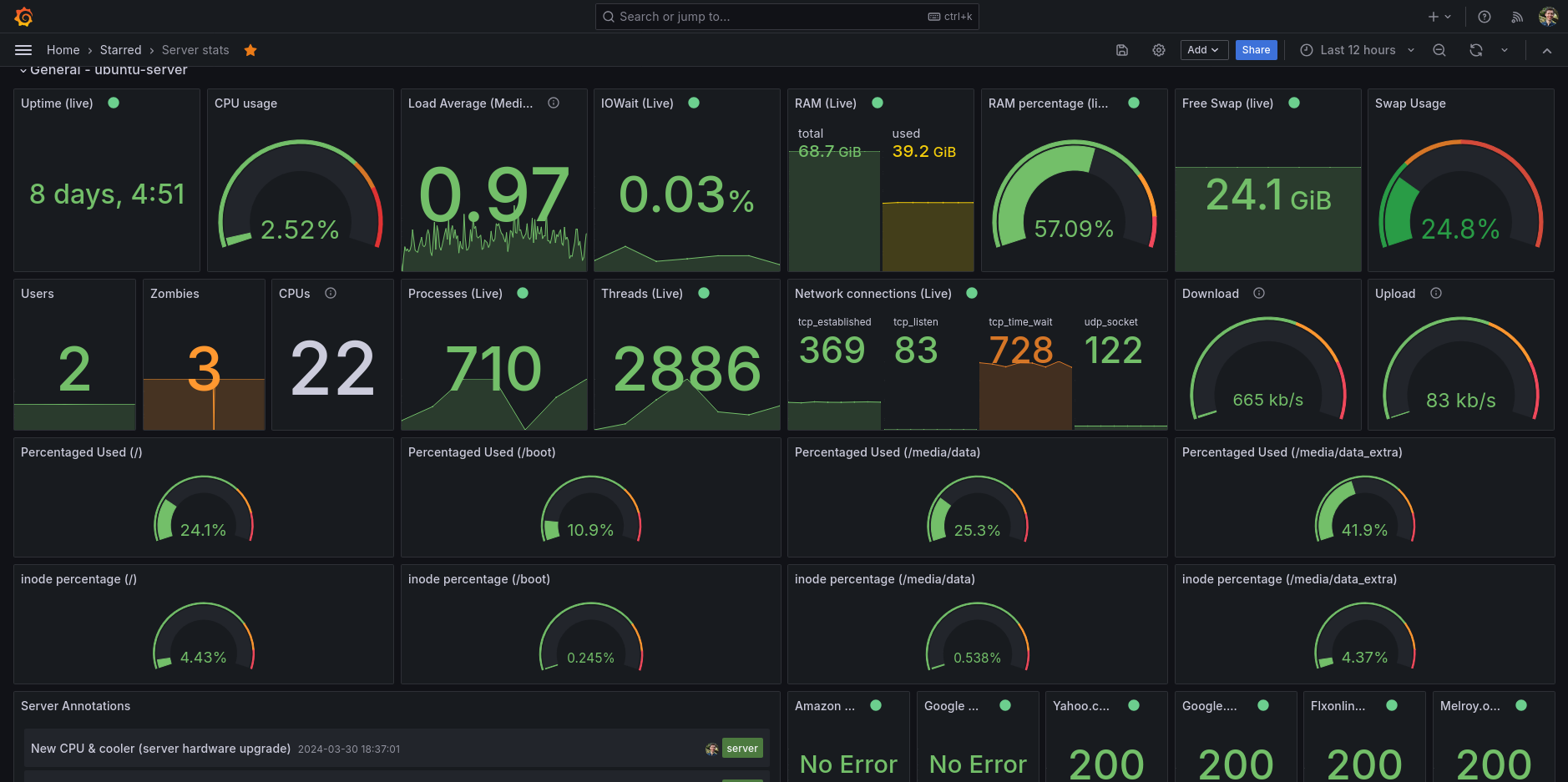Zoom out the time range
Screen dimensions: 1568x782
(1439, 50)
